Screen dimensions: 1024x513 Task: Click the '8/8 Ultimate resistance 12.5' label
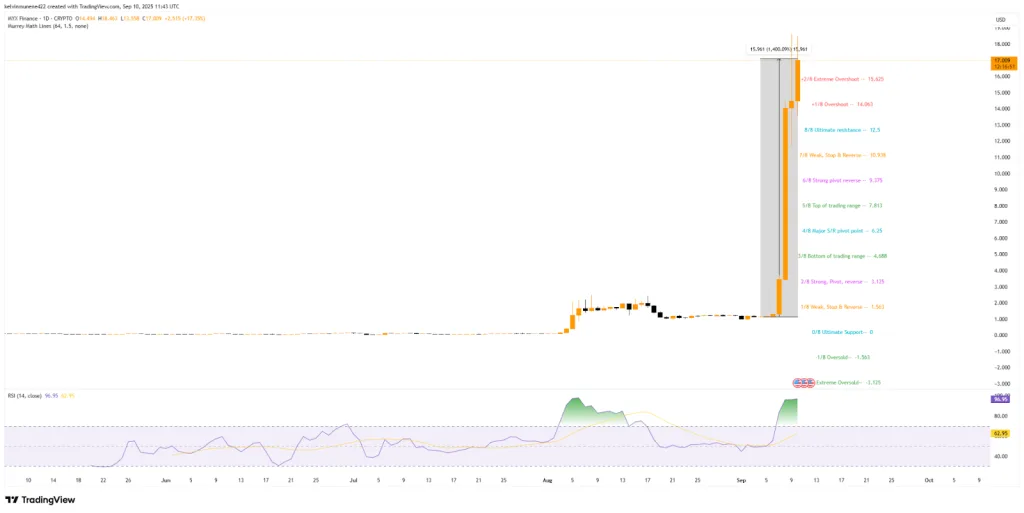[842, 130]
